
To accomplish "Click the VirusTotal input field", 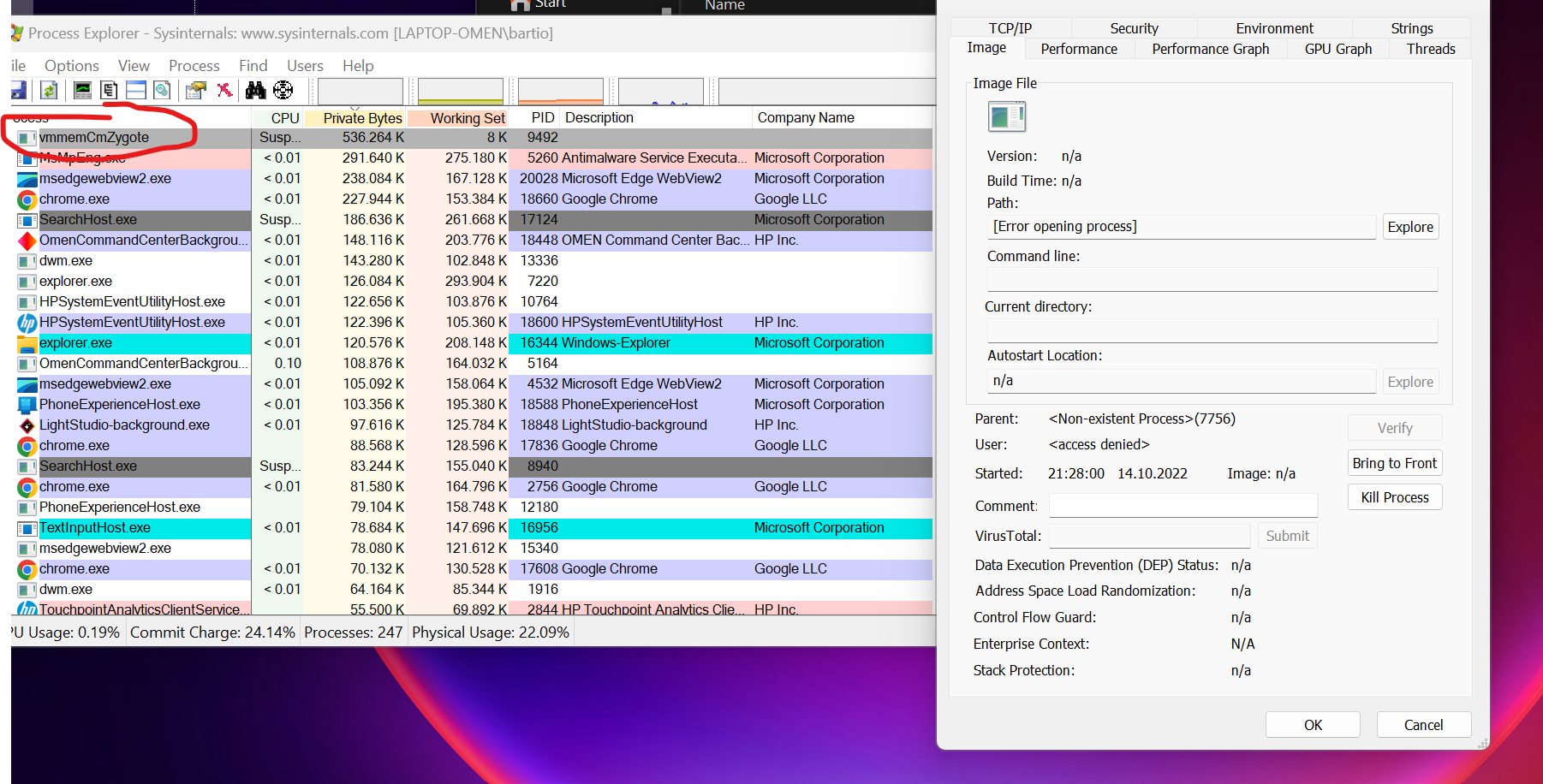I will click(1150, 536).
